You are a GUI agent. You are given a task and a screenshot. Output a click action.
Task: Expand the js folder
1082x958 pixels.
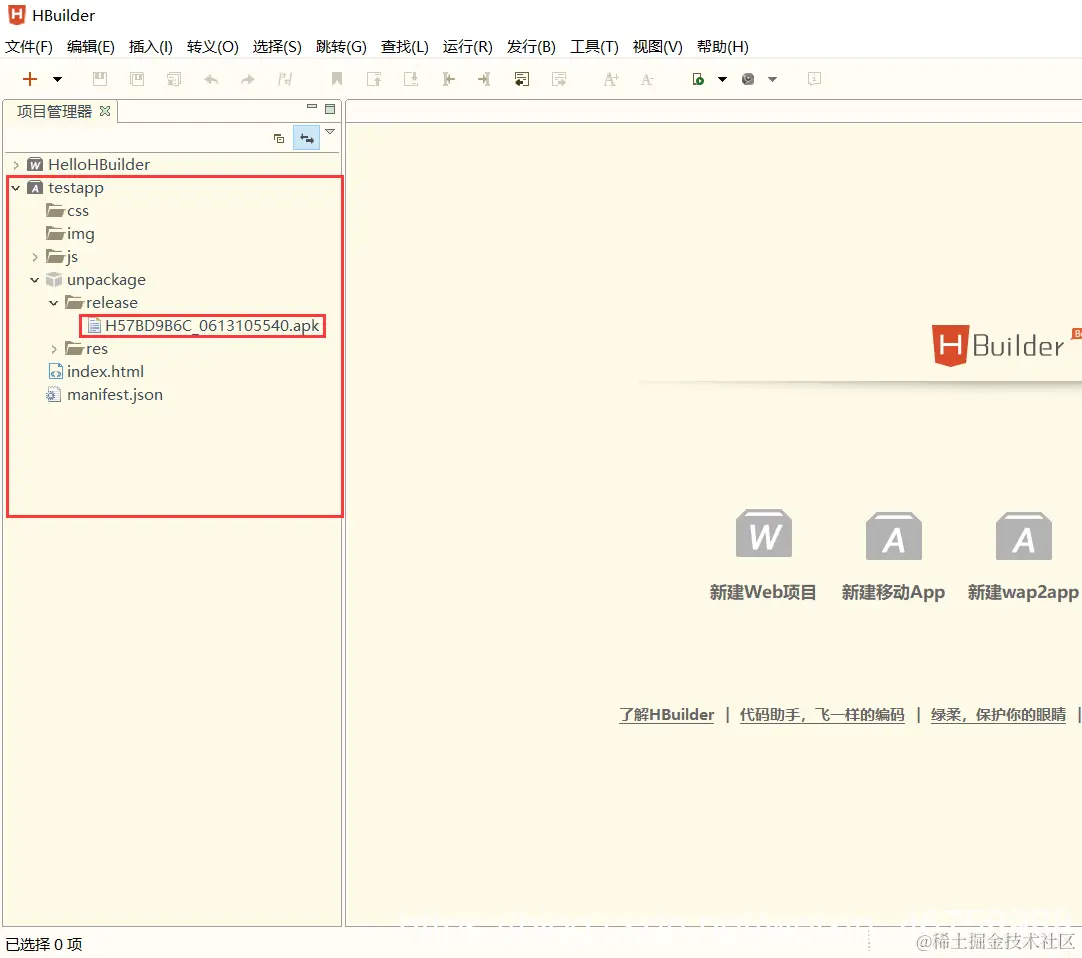[x=35, y=257]
